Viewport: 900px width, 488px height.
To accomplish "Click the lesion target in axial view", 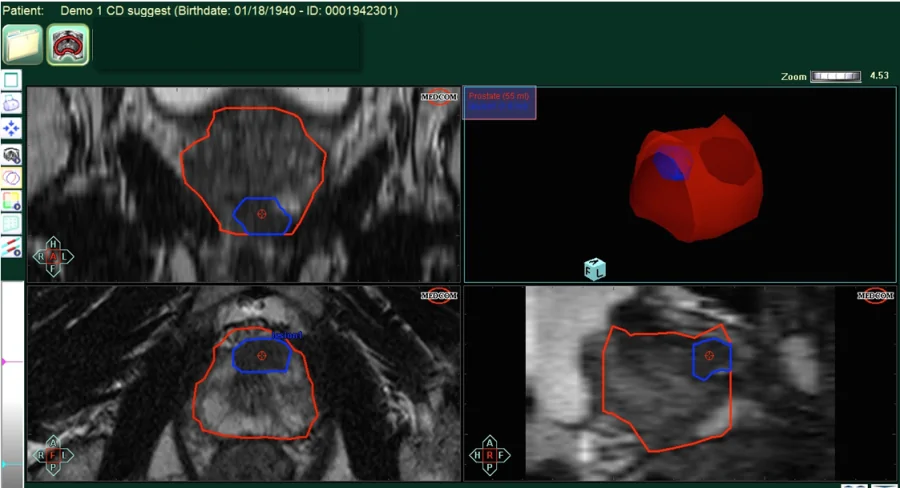I will pyautogui.click(x=261, y=355).
